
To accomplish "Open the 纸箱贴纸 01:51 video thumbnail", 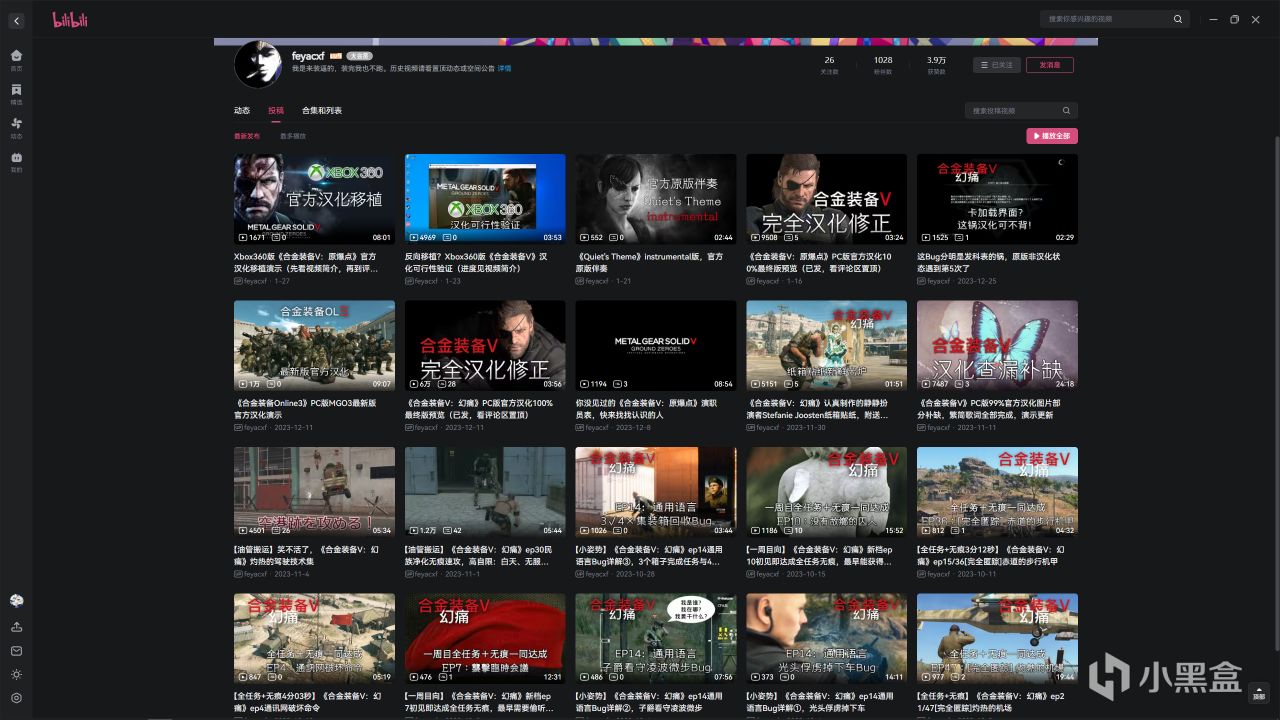I will click(827, 346).
